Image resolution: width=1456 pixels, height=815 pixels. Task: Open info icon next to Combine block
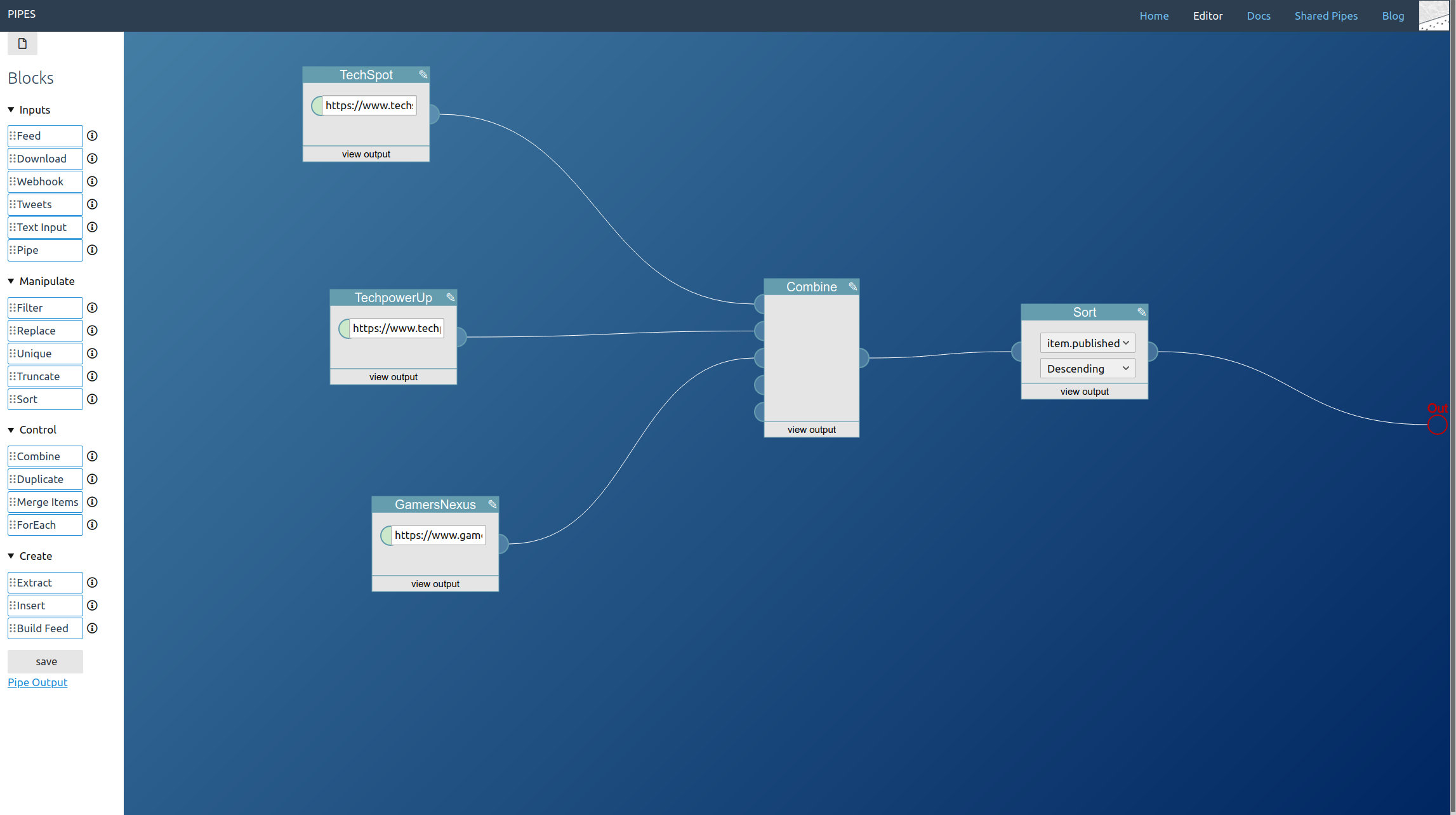click(x=92, y=456)
